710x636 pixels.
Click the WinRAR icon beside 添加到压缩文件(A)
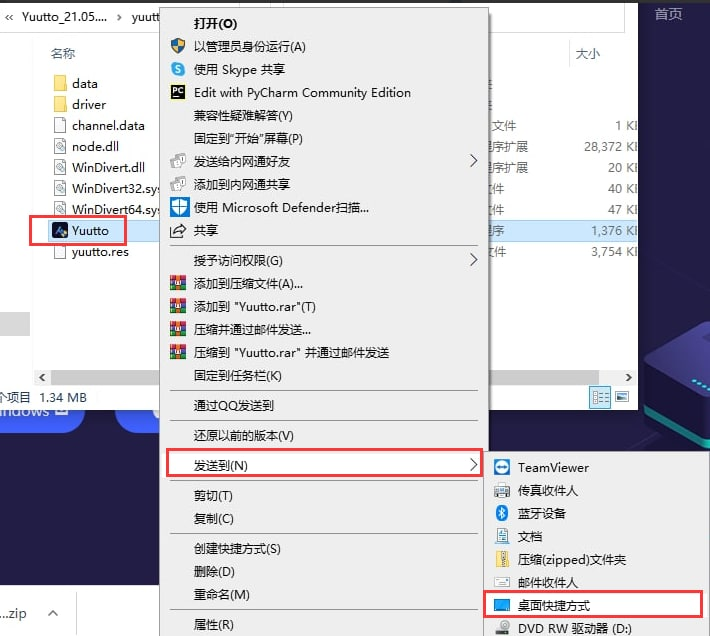(x=178, y=283)
